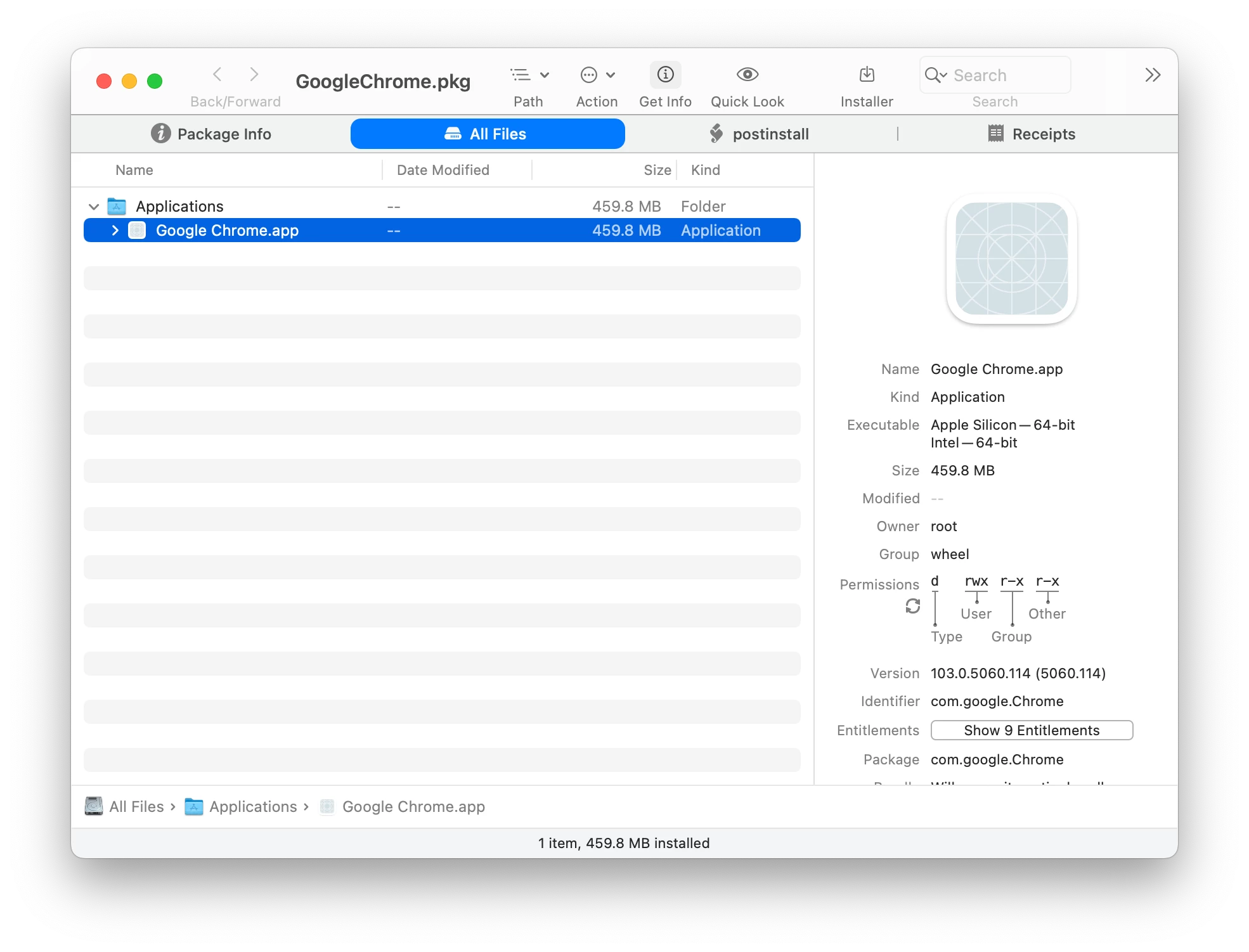Select the All Files tab
Screen dimensions: 1249x952
pyautogui.click(x=488, y=134)
